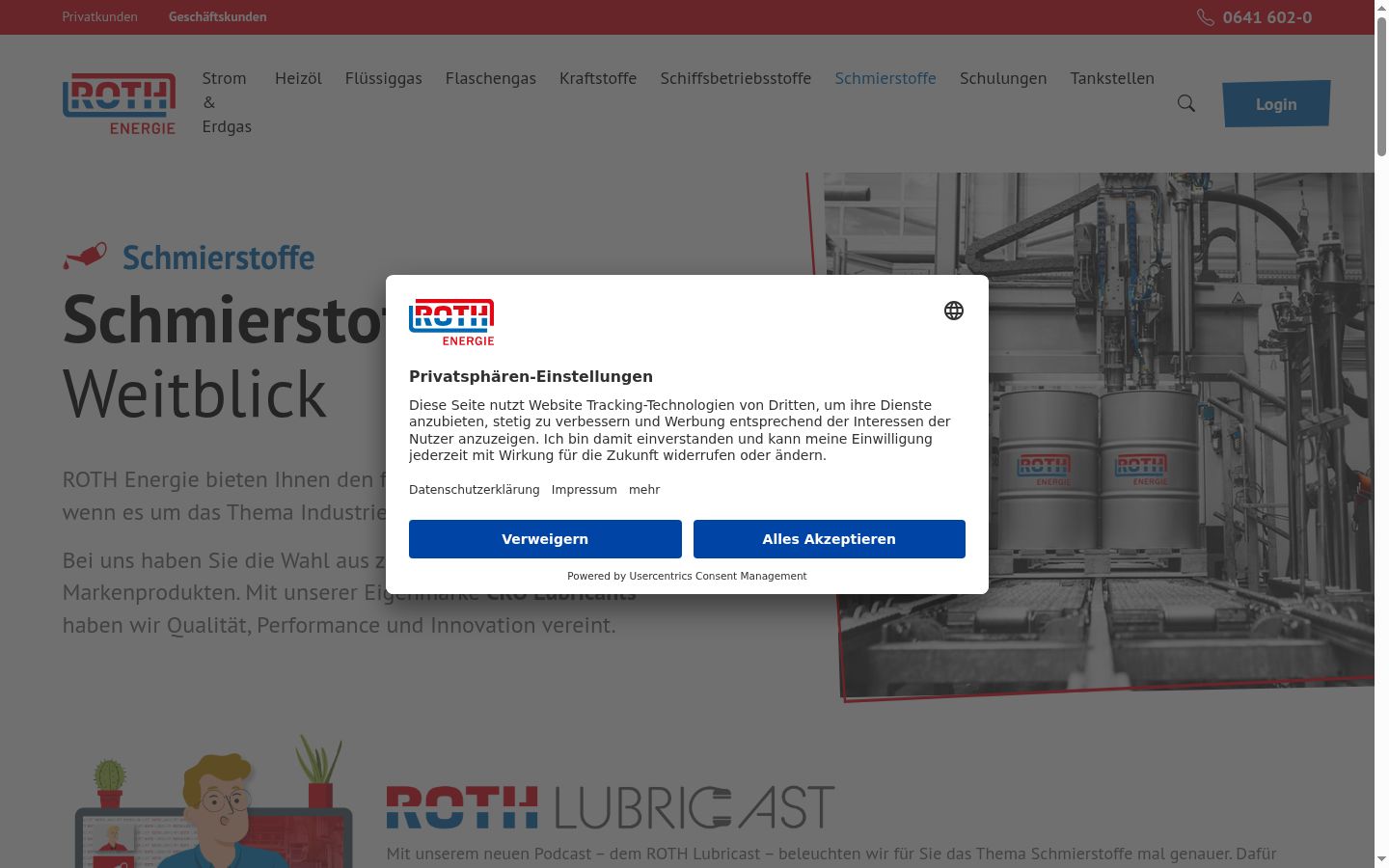Screen dimensions: 1389x868
Task: Switch to Privatkunden
Action: 100,16
